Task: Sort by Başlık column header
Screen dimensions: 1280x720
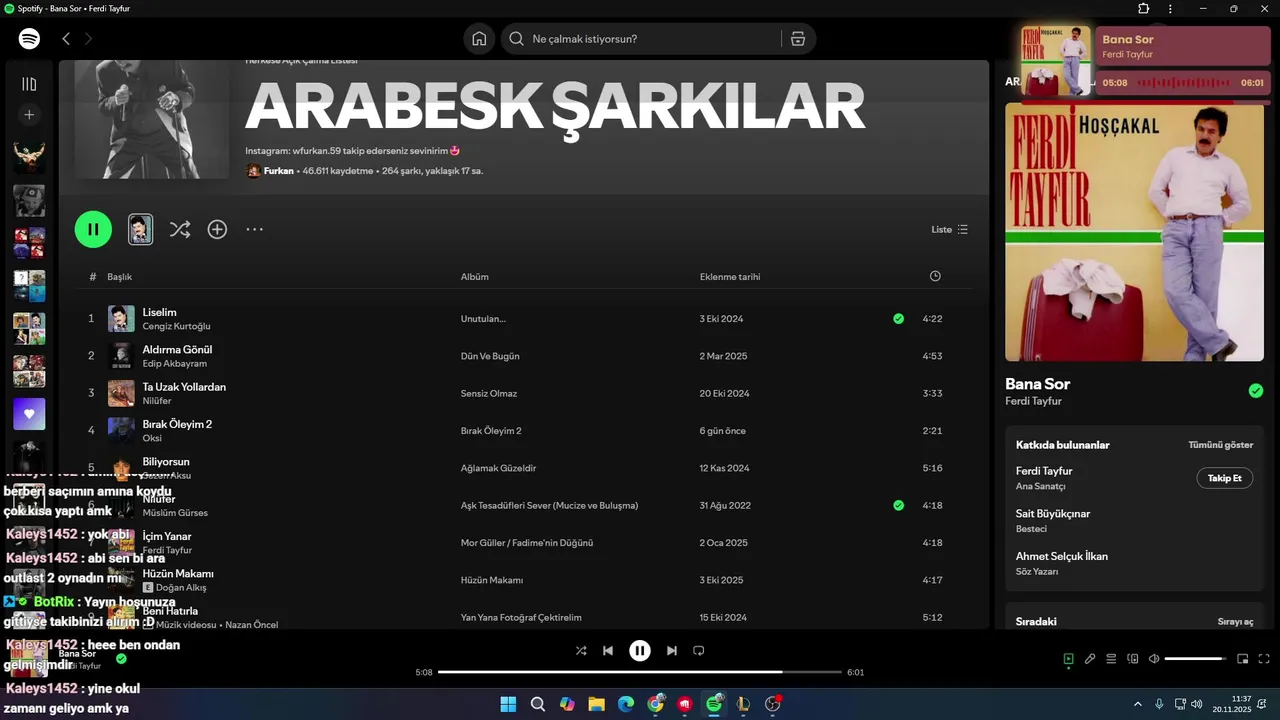Action: [x=120, y=277]
